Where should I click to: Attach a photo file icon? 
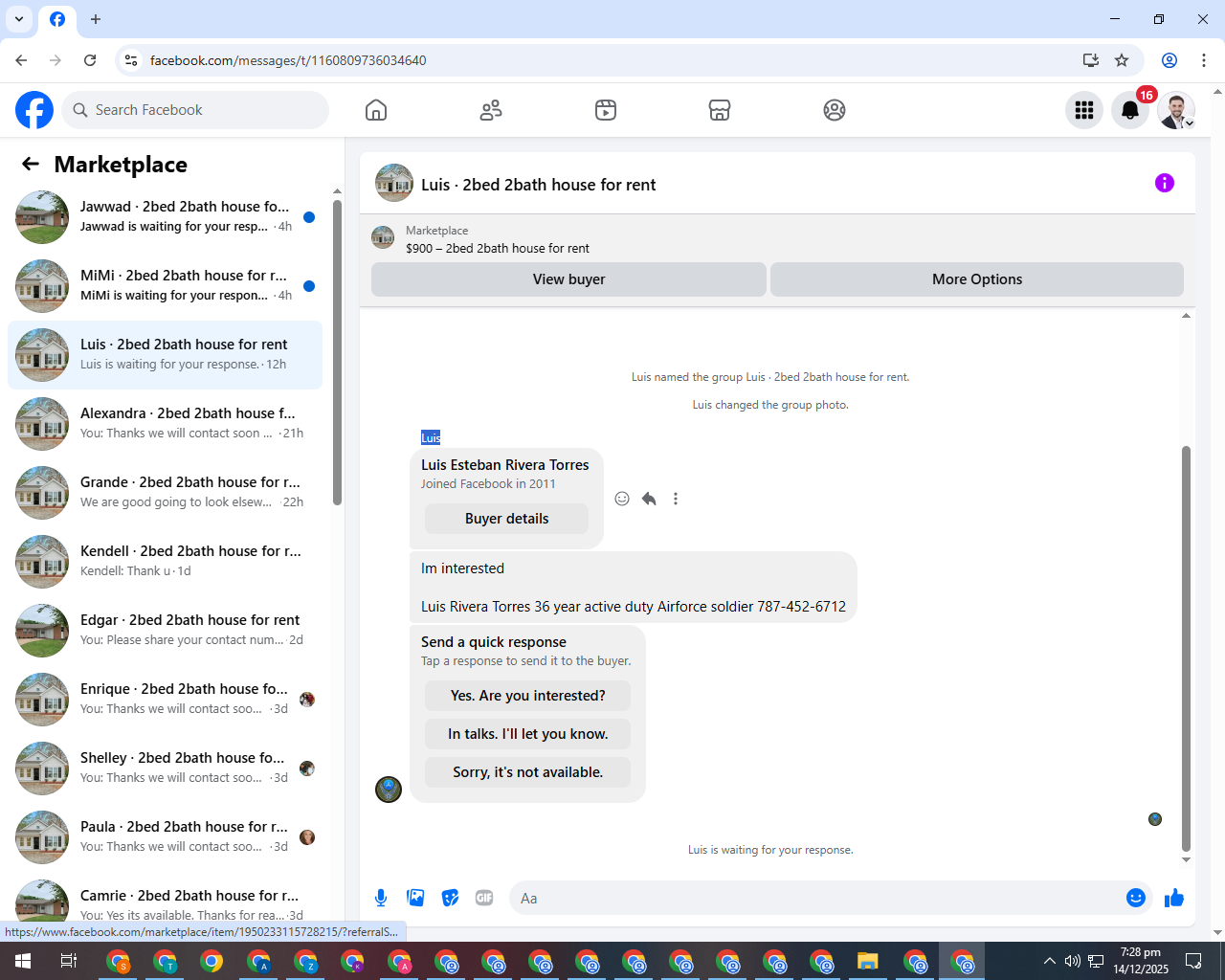coord(415,898)
